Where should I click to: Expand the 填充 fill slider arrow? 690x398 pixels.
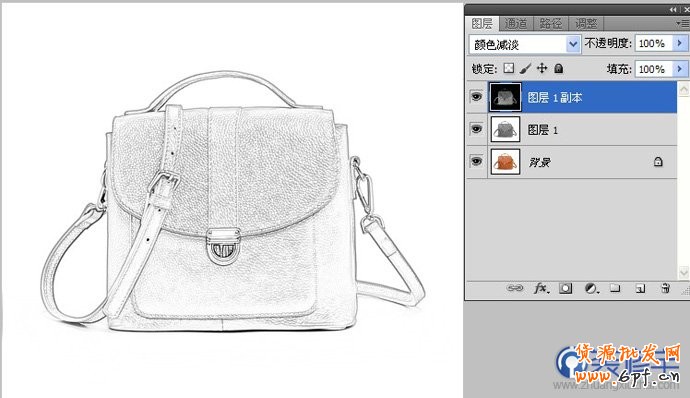point(680,69)
